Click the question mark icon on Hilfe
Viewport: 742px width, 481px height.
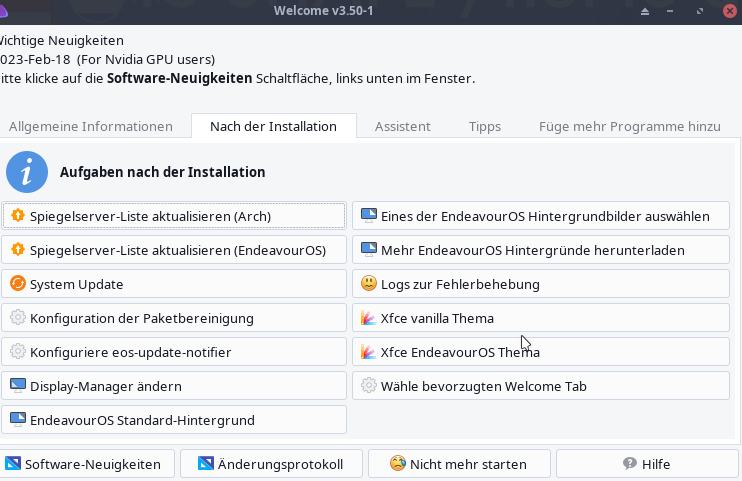[x=630, y=463]
